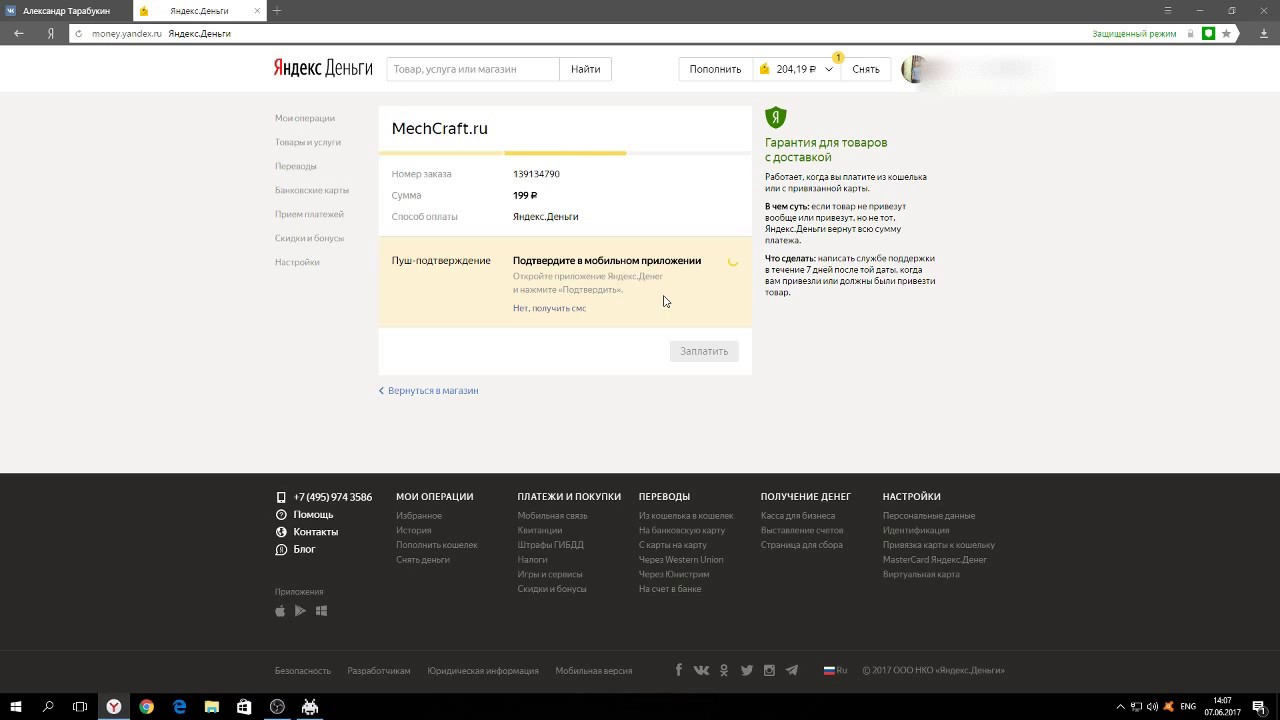Switch language via the Ru flag
Screen dimensions: 1280x720
click(835, 670)
